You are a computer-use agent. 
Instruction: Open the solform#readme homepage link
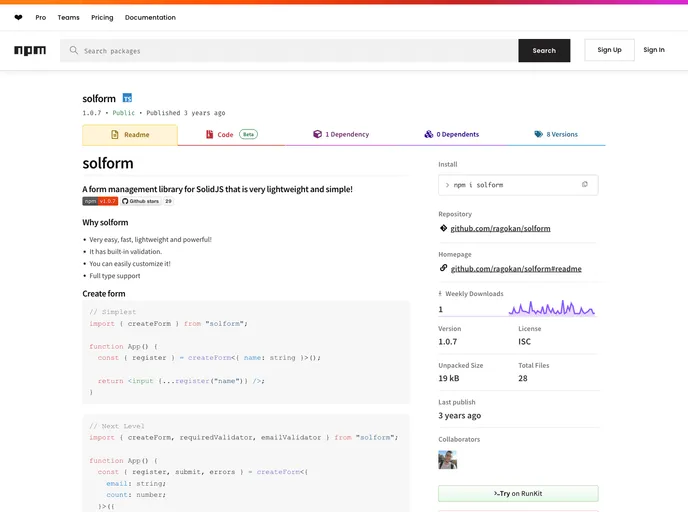point(516,269)
